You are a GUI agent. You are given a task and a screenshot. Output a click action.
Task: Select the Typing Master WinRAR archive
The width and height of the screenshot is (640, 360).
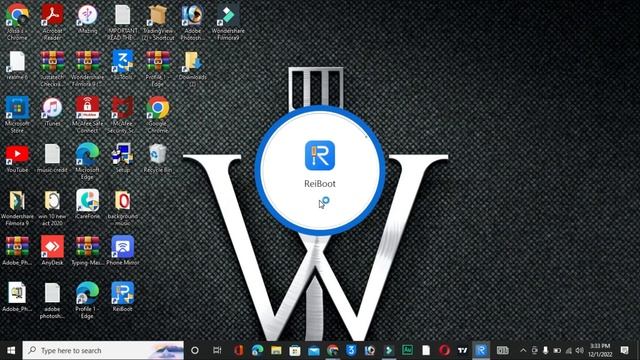pos(87,250)
